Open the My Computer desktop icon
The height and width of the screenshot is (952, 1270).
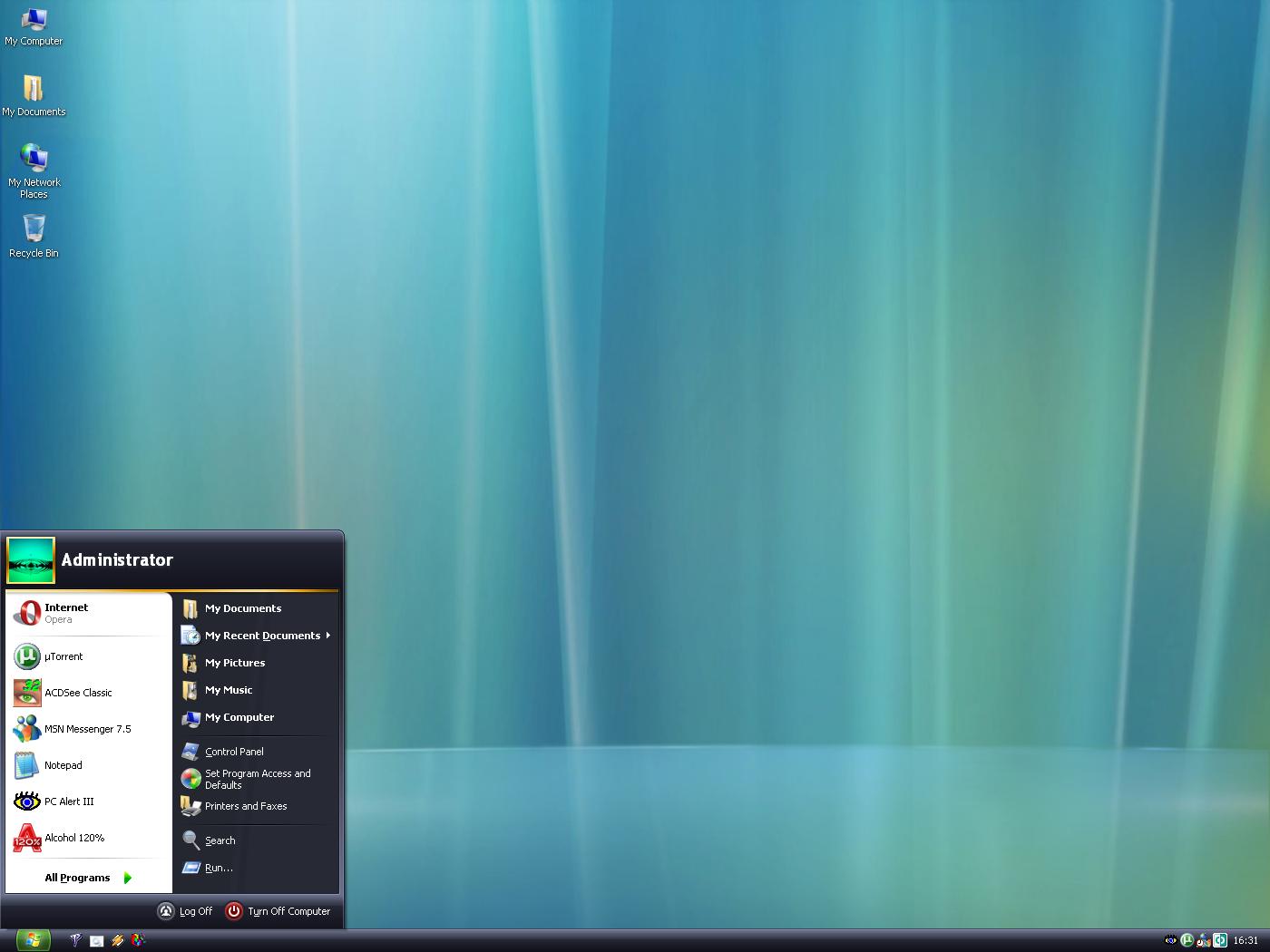[34, 26]
